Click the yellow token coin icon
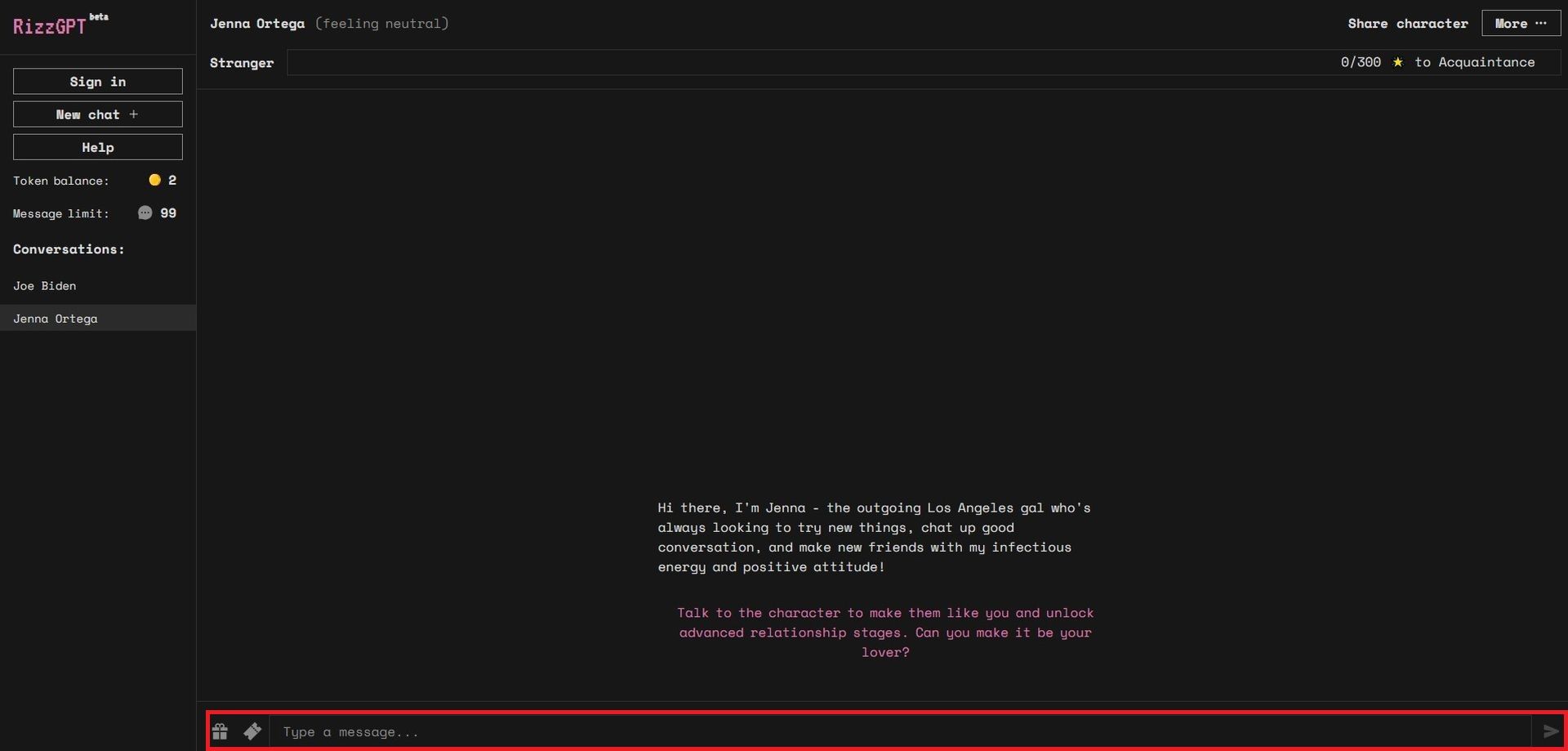This screenshot has height=751, width=1568. coord(154,180)
